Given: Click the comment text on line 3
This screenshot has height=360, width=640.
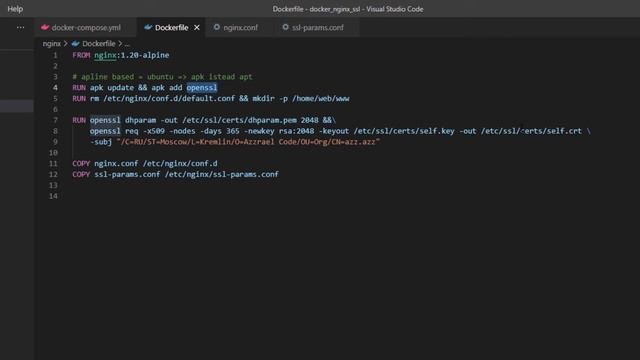Looking at the screenshot, I should click(162, 77).
